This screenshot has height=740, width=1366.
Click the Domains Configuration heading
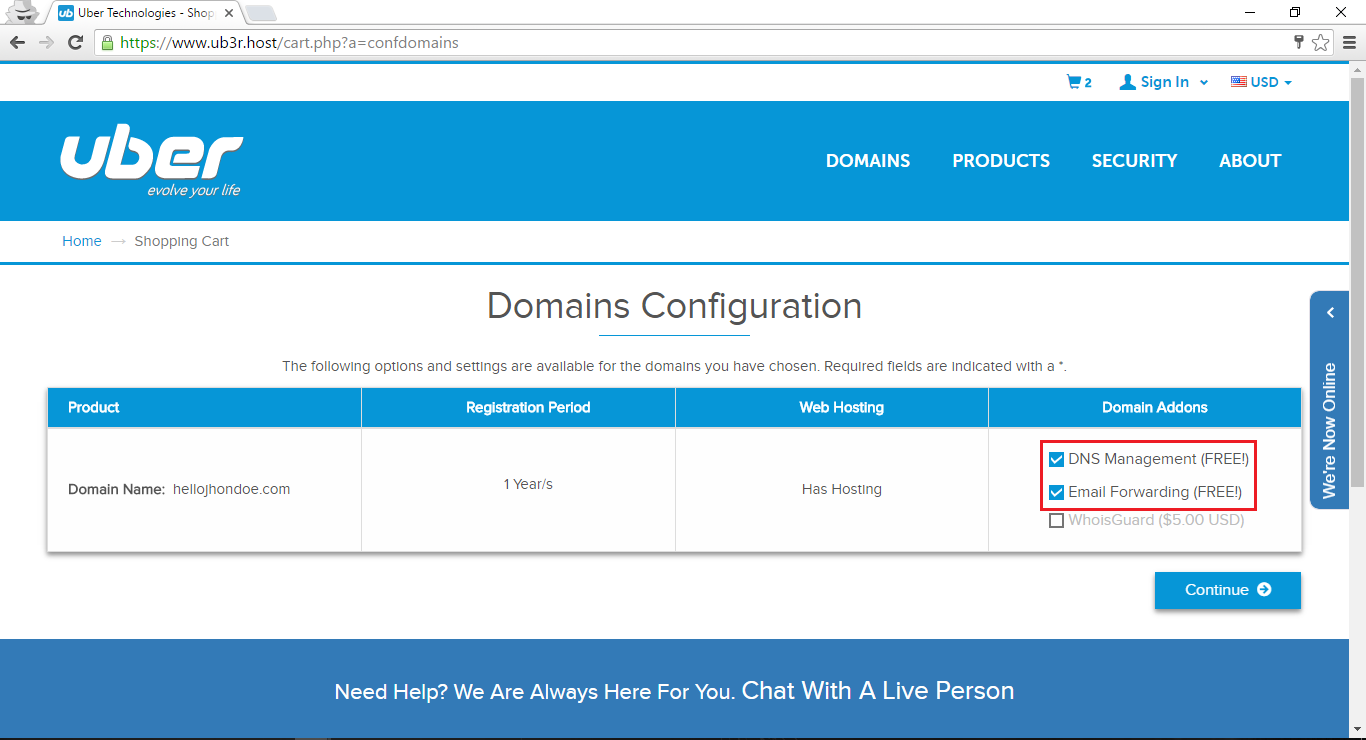pyautogui.click(x=674, y=305)
